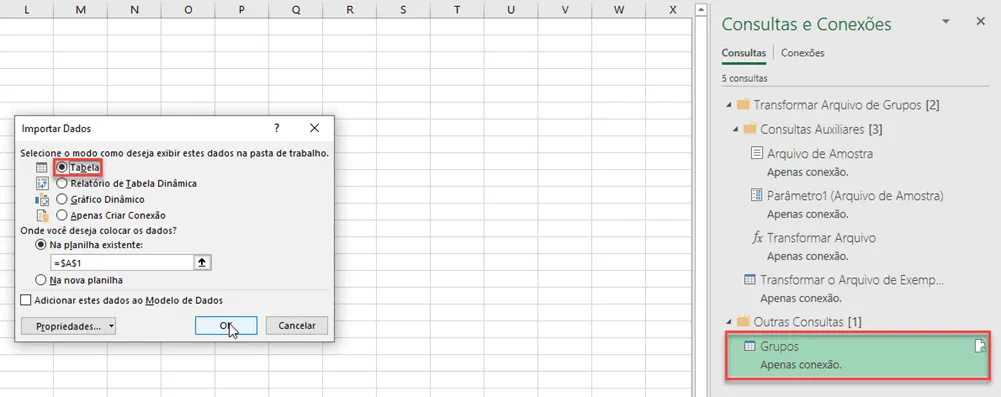The image size is (1001, 397).
Task: Click the Transformar o Arquivo de Exemplo table icon
Action: pyautogui.click(x=750, y=280)
